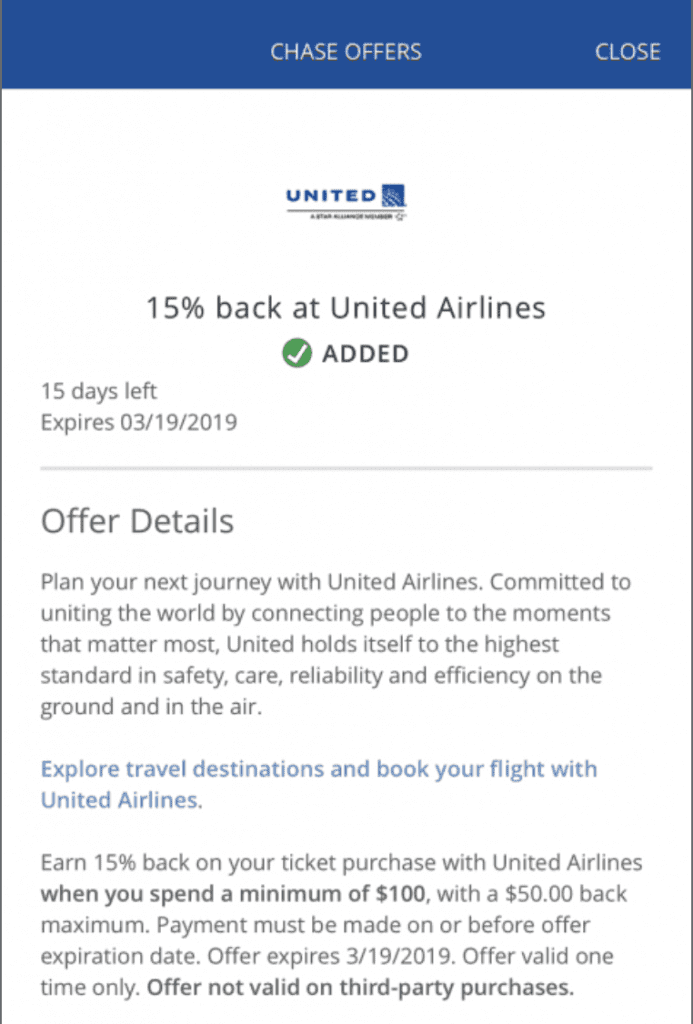The width and height of the screenshot is (693, 1024).
Task: Click the Star Alliance member tagline under the logo
Action: point(343,215)
